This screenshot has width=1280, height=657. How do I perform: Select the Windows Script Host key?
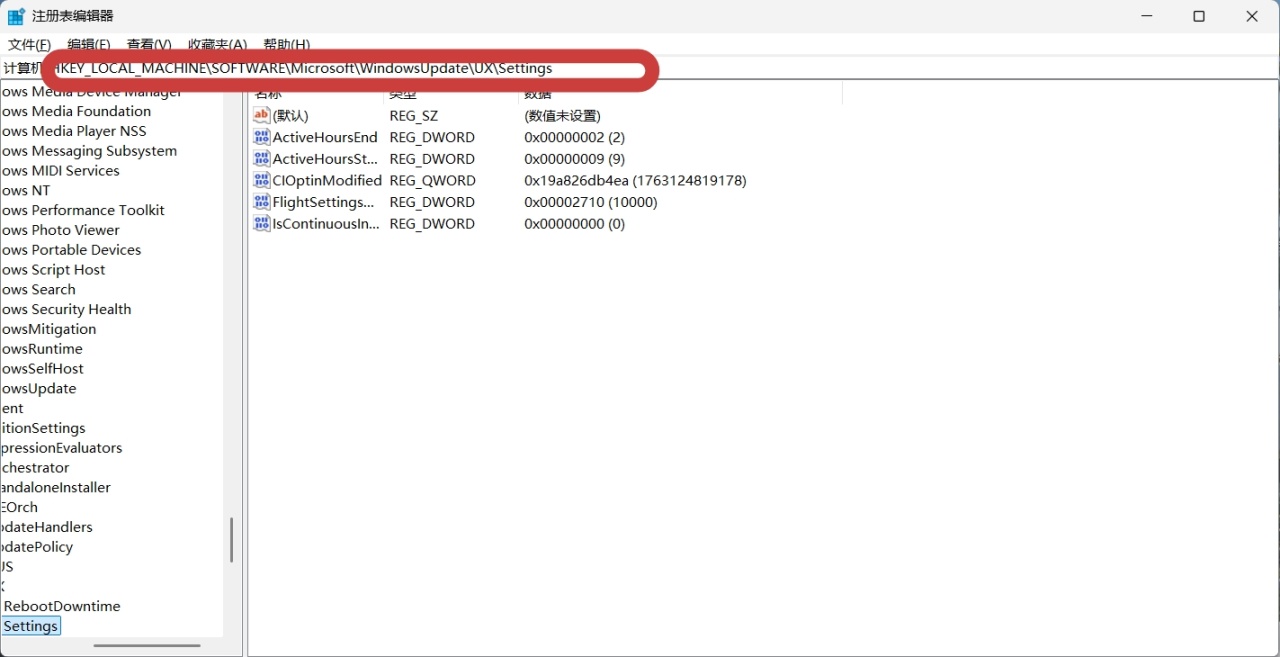coord(53,270)
